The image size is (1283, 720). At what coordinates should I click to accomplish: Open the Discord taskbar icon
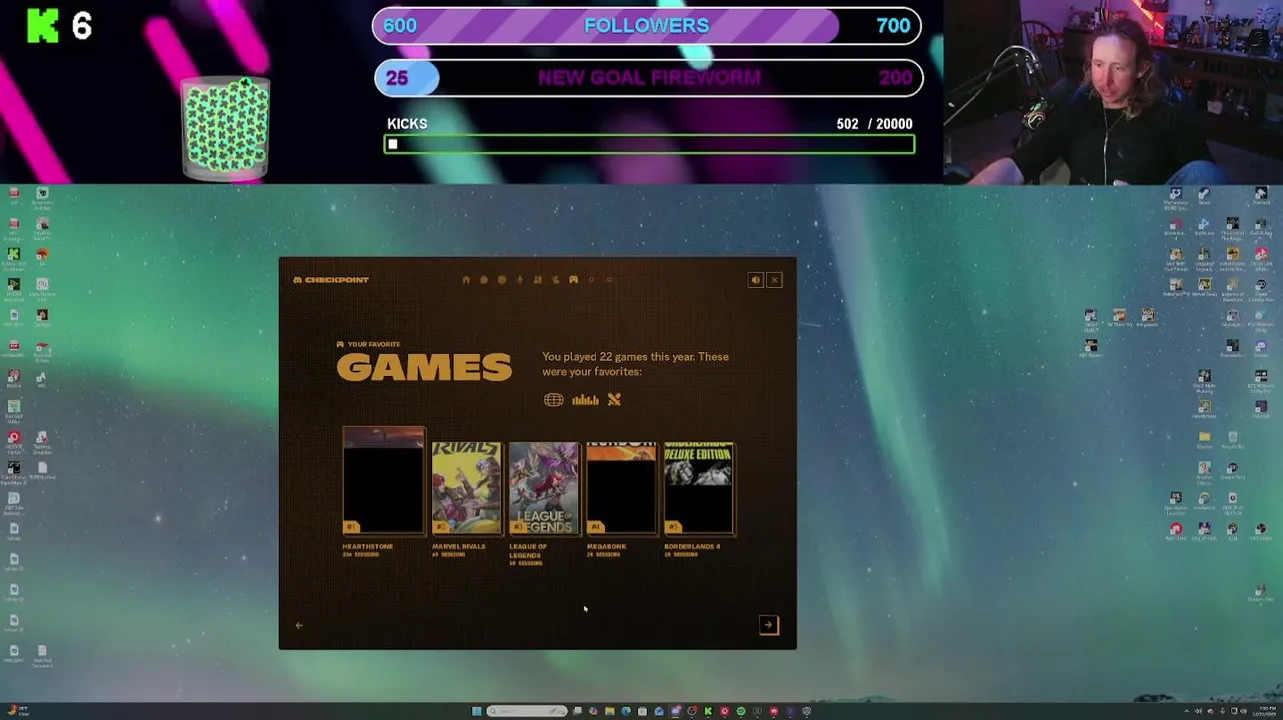point(675,711)
